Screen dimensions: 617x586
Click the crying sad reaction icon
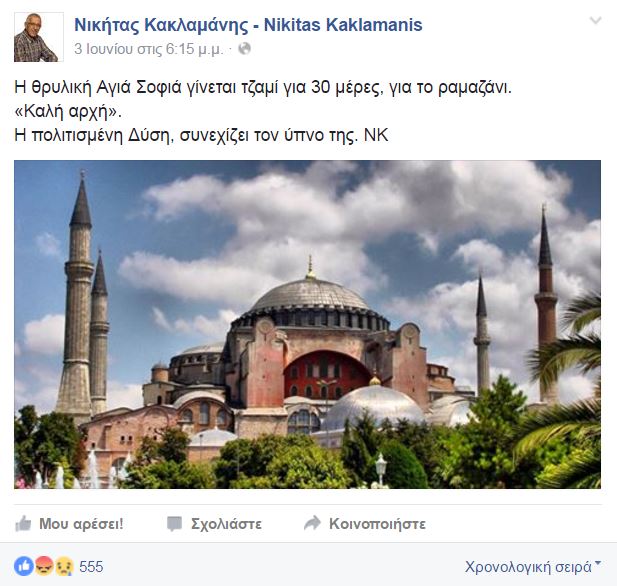(64, 566)
